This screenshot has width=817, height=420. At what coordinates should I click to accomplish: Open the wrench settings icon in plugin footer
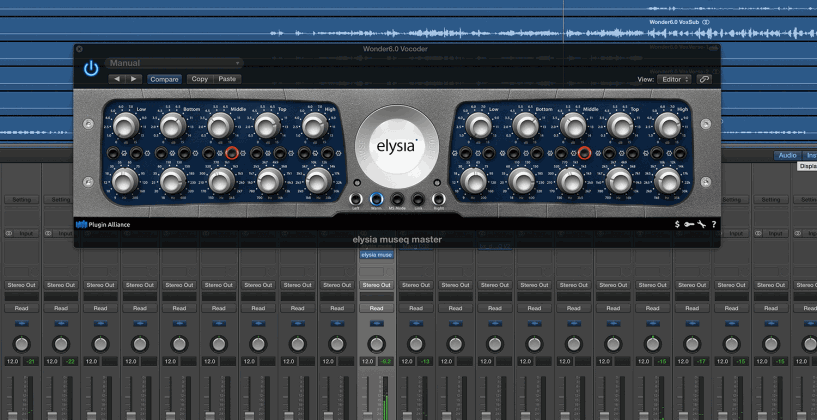[x=701, y=225]
